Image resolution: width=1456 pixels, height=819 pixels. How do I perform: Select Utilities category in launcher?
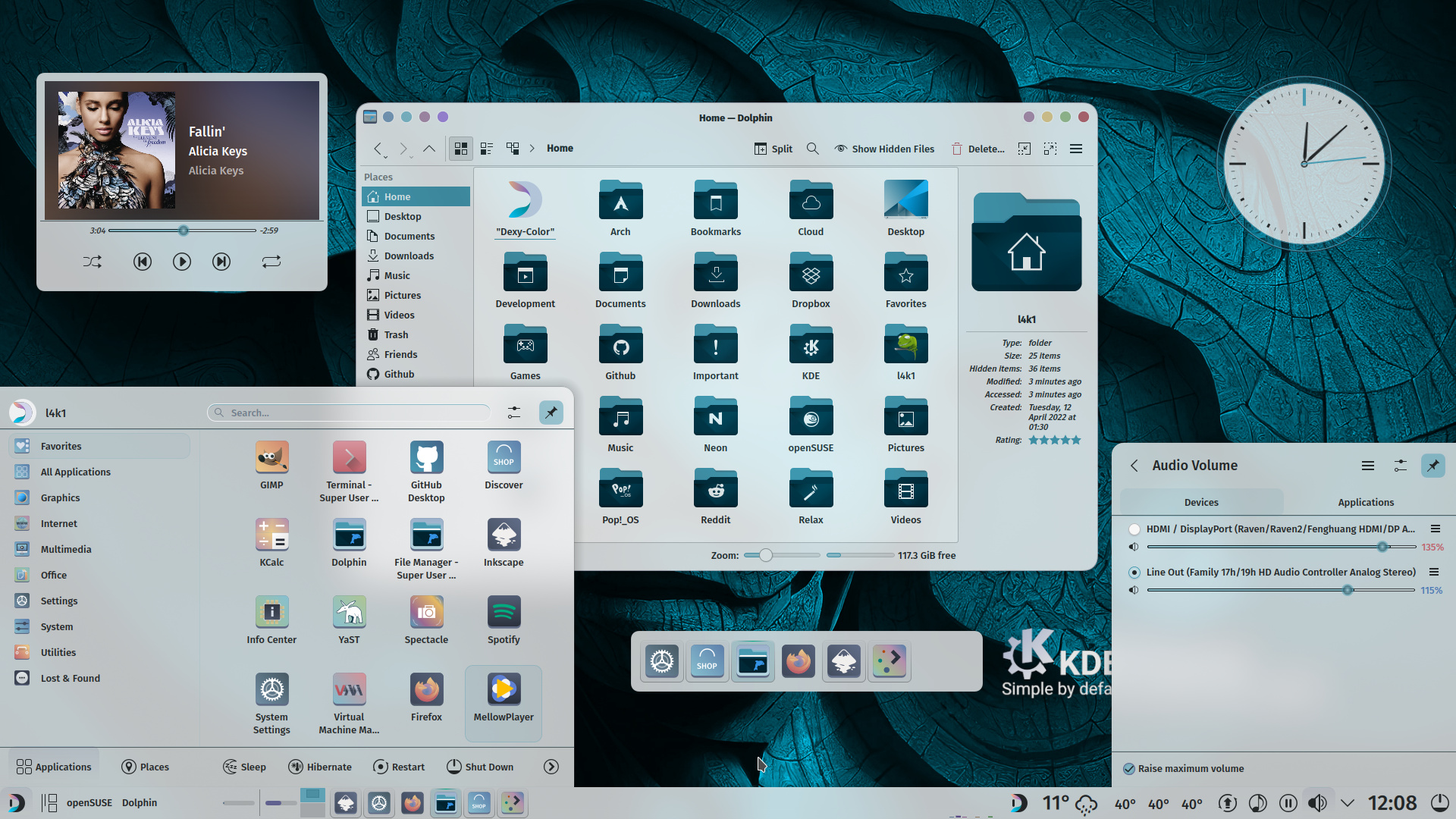coord(99,652)
